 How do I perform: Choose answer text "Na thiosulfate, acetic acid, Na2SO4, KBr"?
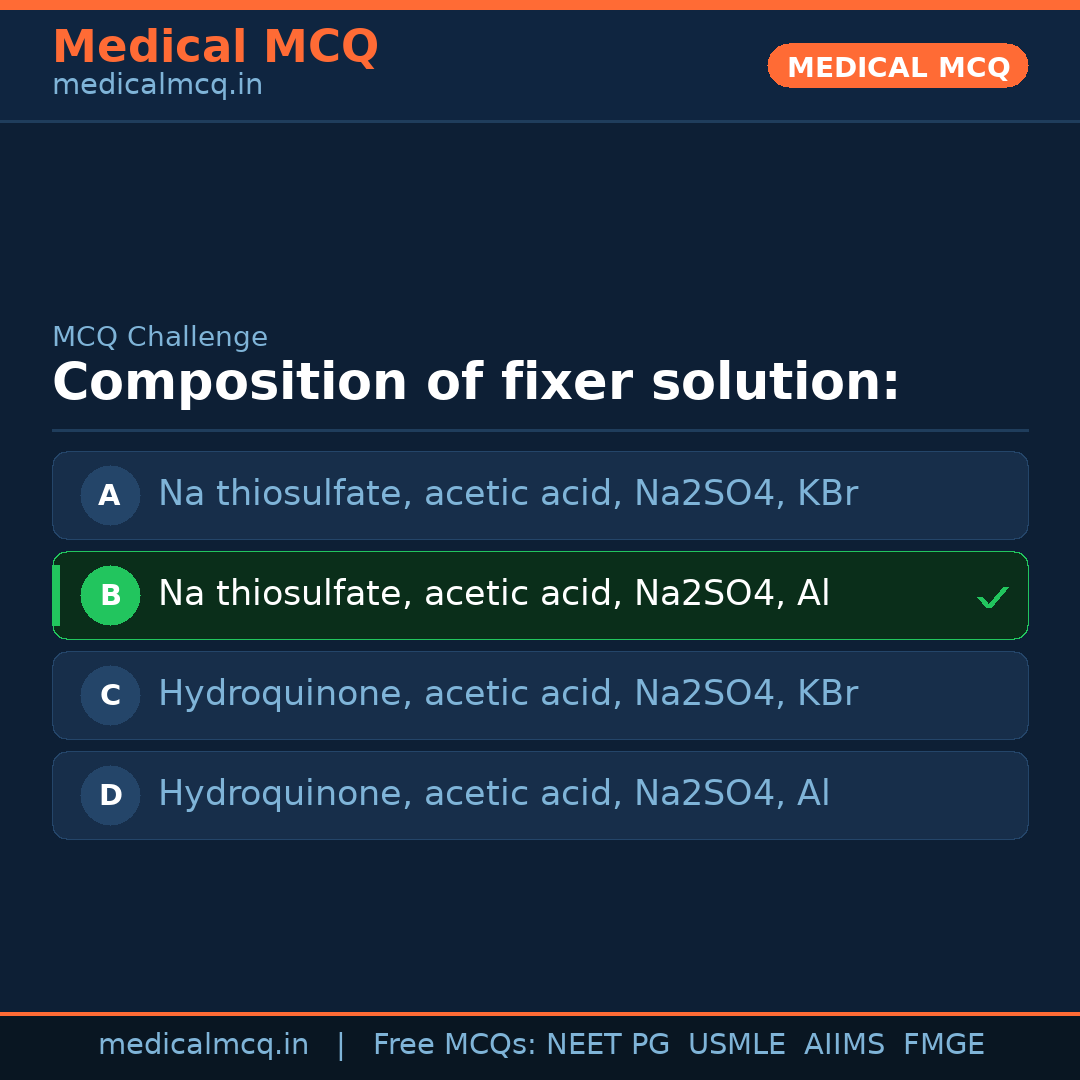[x=508, y=494]
